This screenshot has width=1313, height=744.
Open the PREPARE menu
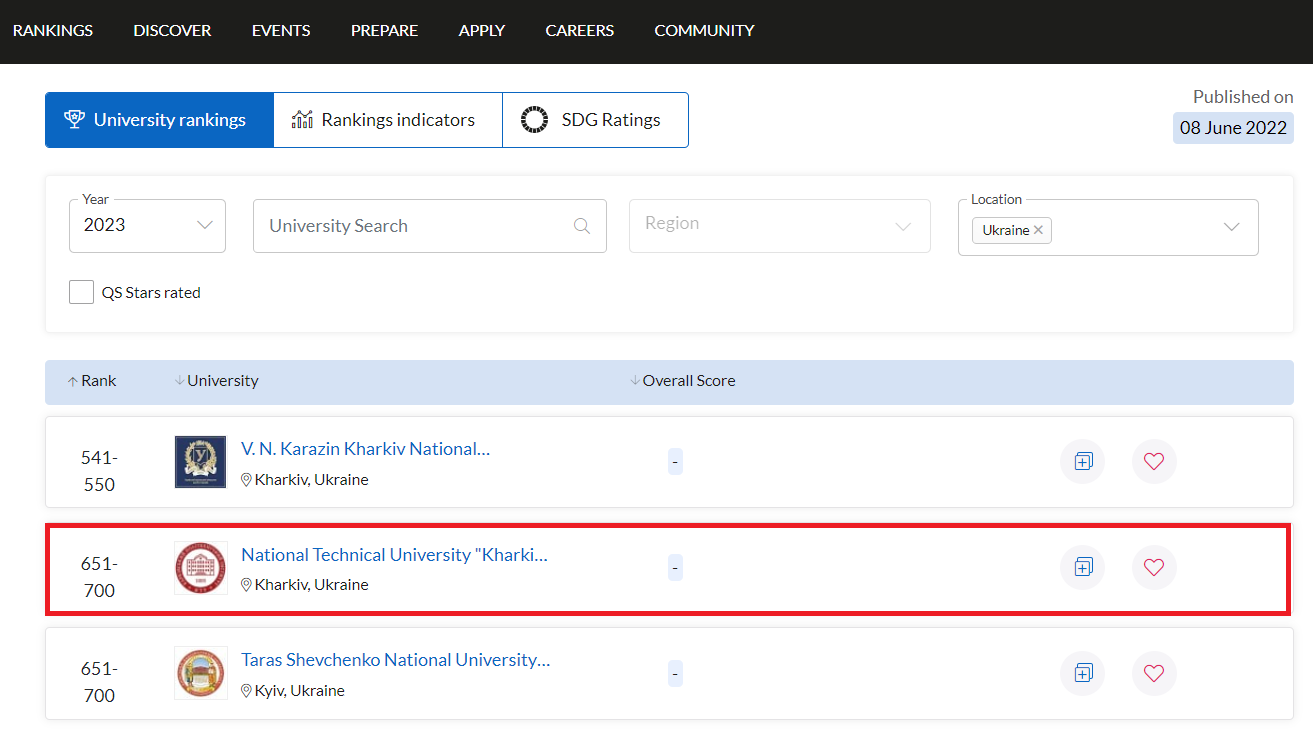pyautogui.click(x=384, y=31)
